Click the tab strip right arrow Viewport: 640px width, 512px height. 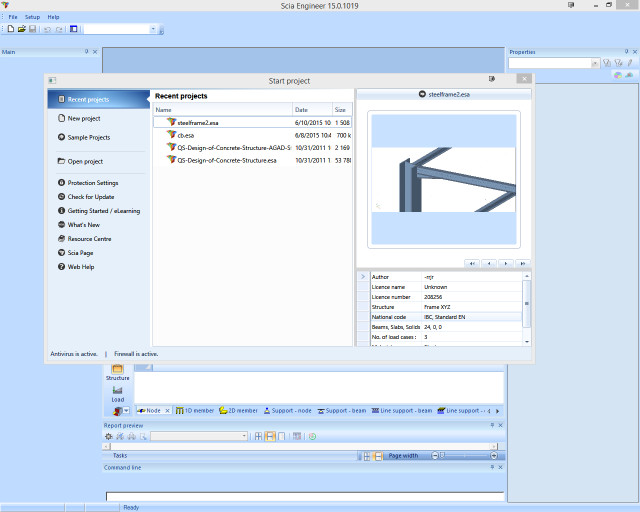(x=498, y=411)
